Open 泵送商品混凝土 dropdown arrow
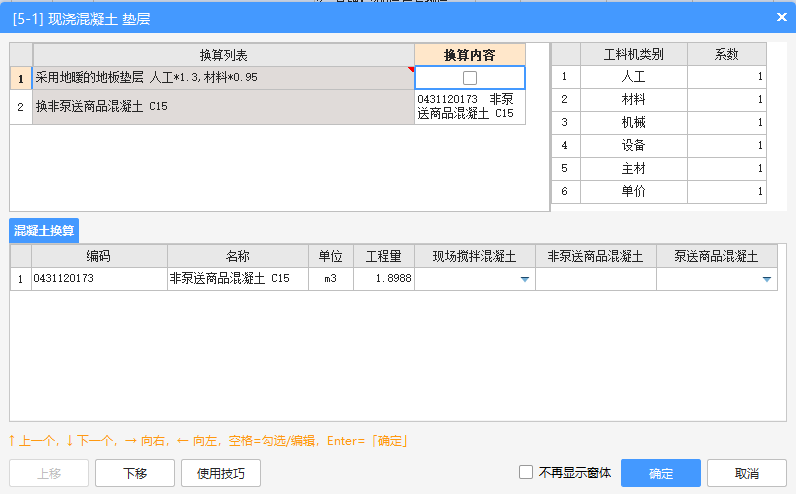796x494 pixels. pos(767,279)
